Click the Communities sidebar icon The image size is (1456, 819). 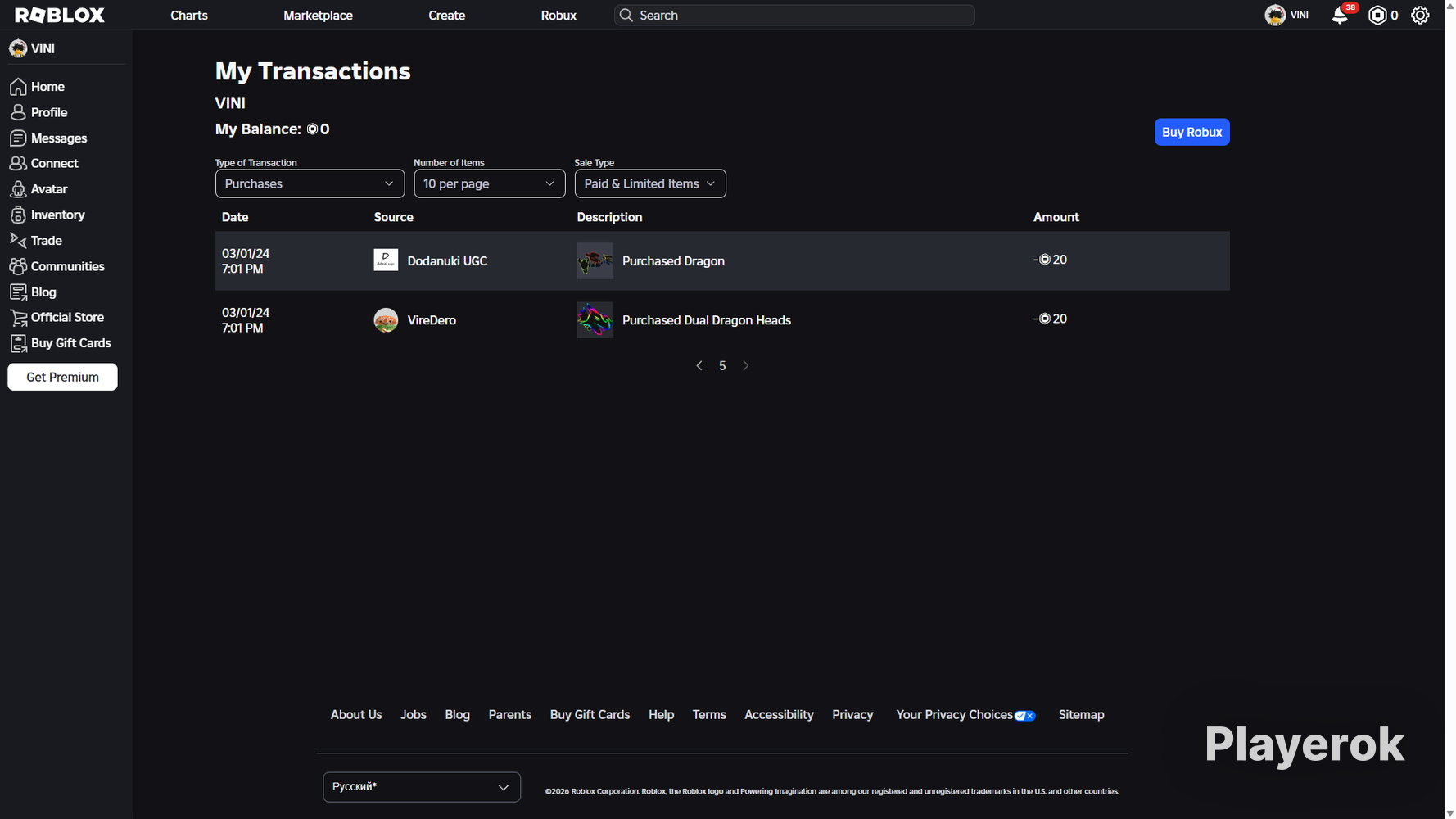click(18, 266)
